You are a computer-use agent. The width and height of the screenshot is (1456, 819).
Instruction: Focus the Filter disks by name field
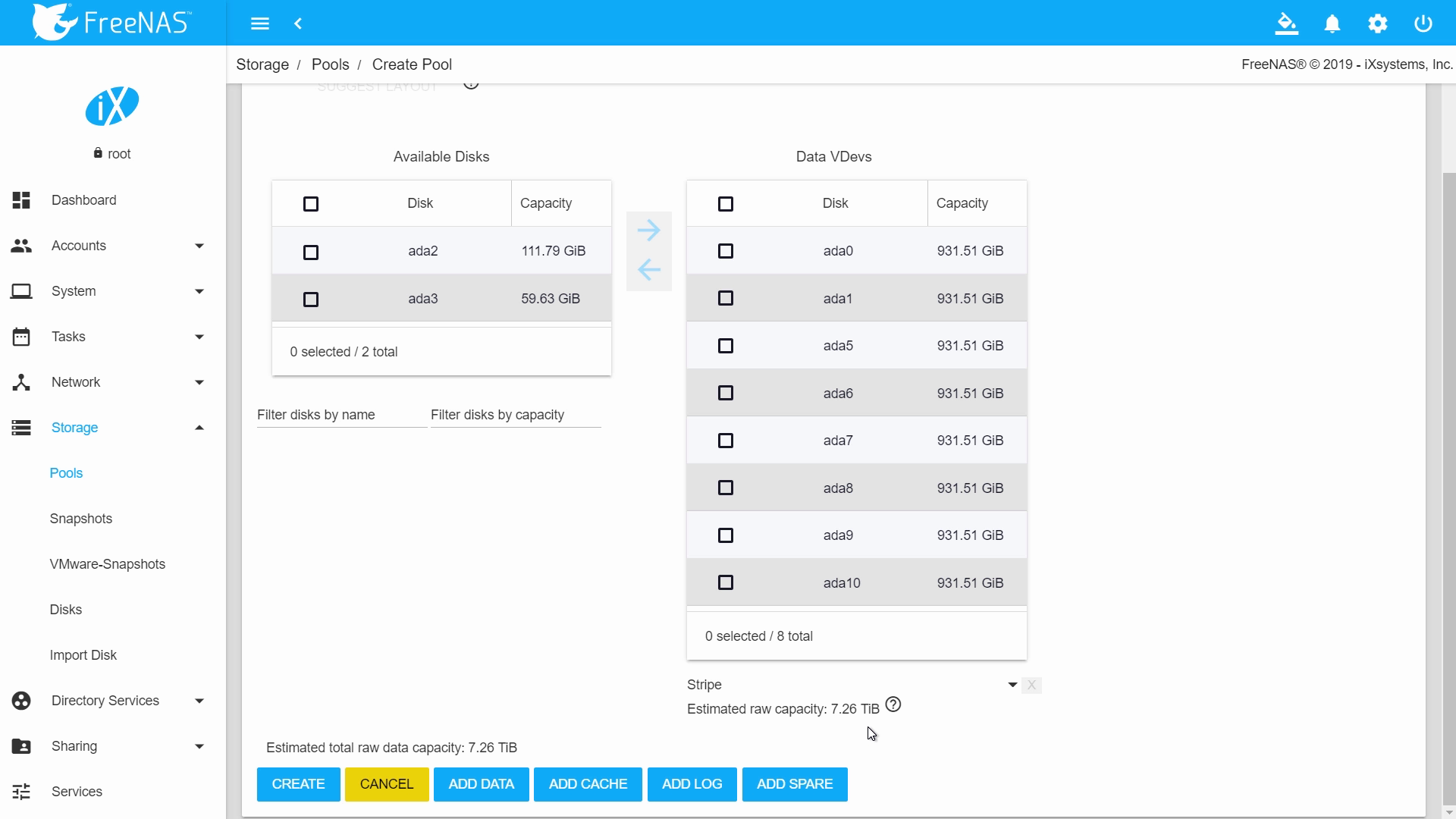click(341, 415)
